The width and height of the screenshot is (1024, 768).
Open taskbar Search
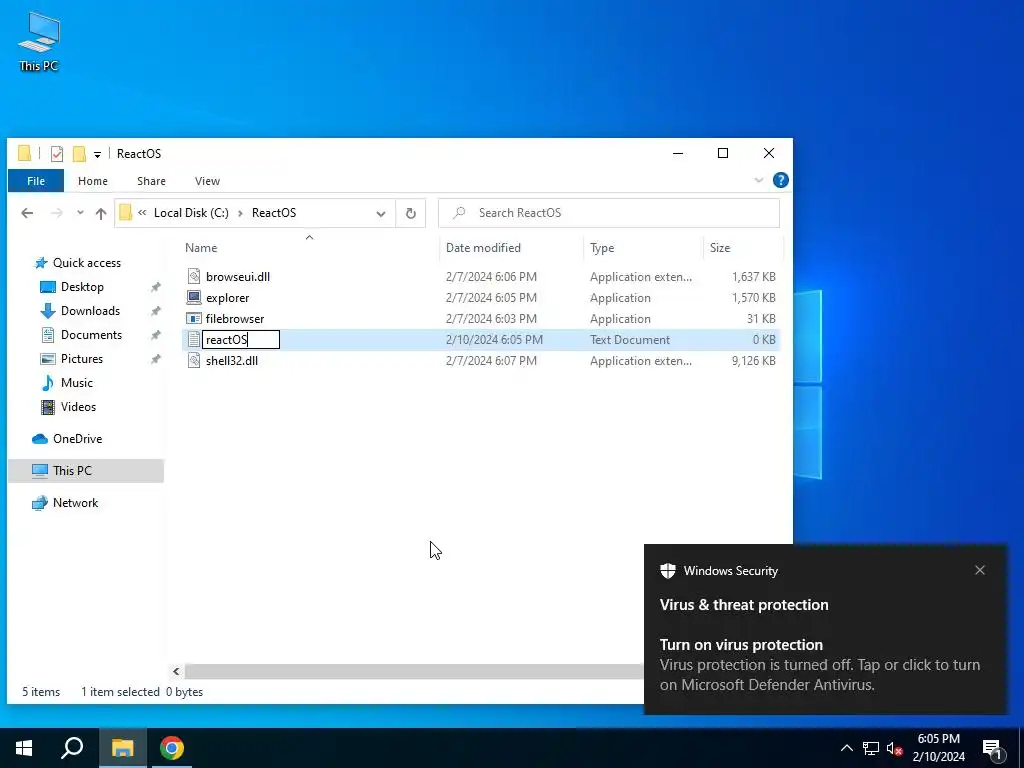72,748
